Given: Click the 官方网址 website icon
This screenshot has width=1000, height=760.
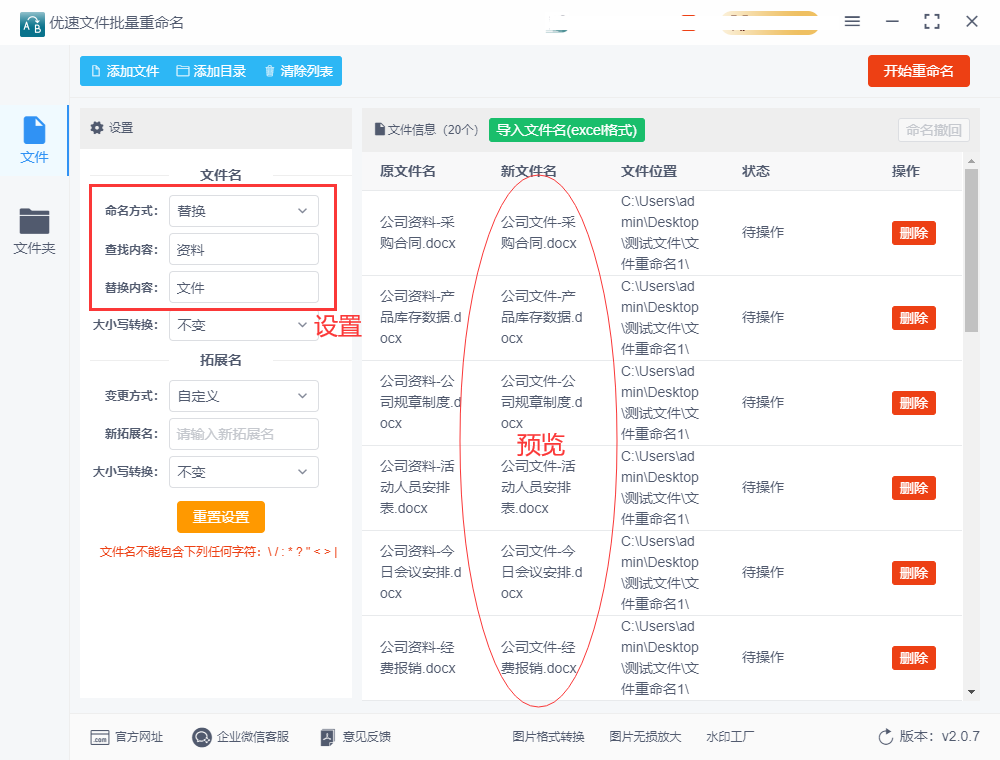Looking at the screenshot, I should pos(99,738).
